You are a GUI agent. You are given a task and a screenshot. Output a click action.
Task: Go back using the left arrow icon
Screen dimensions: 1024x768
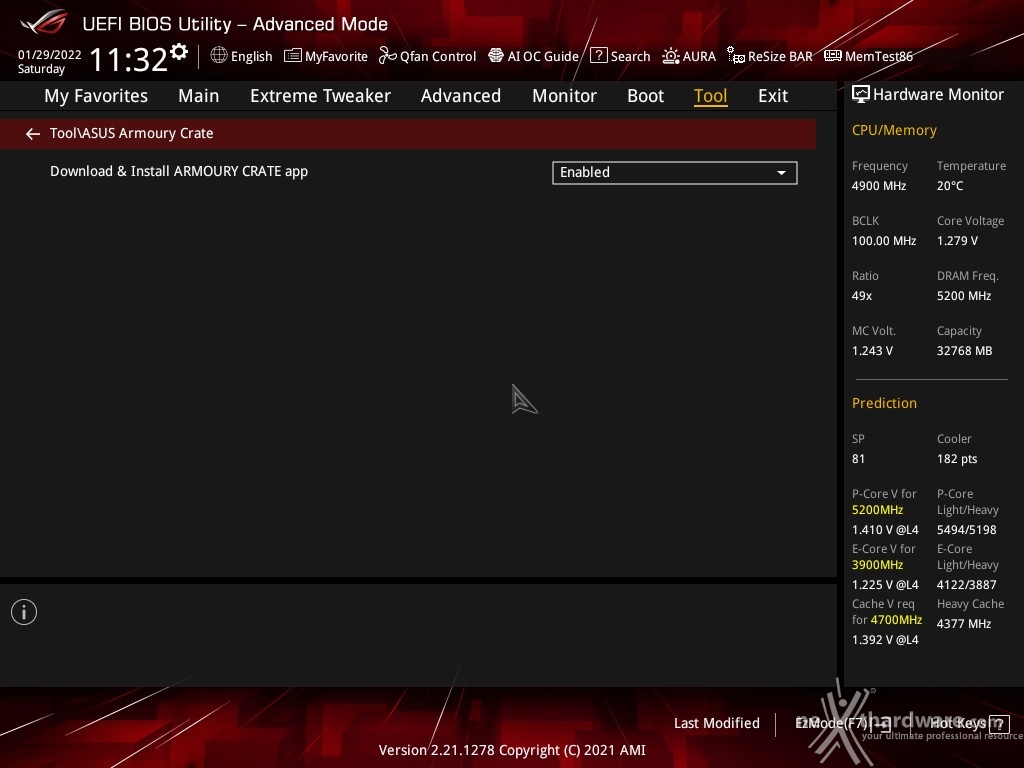[x=32, y=134]
